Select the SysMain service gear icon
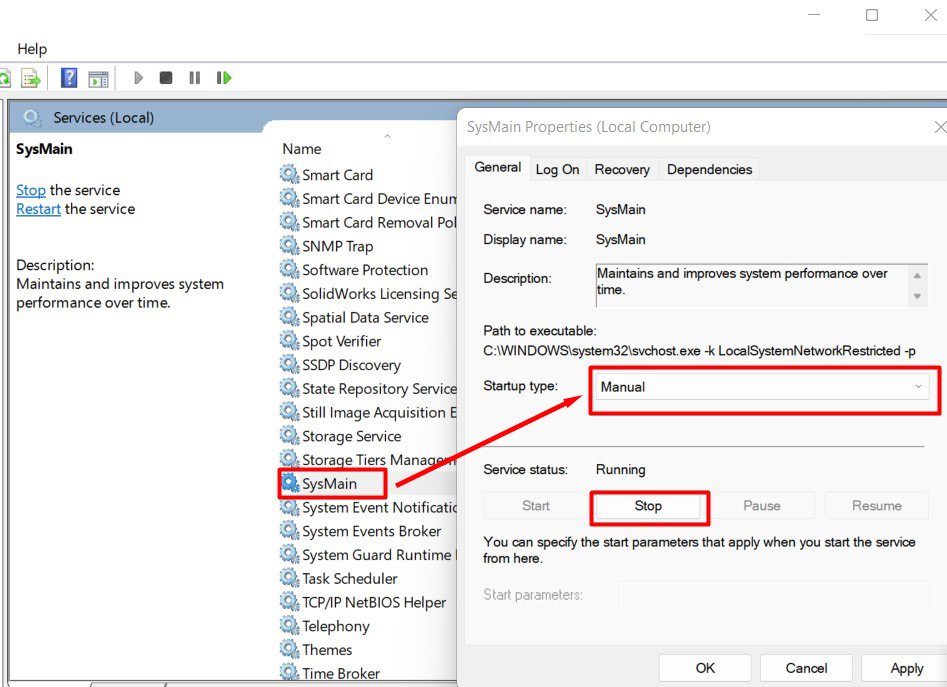Viewport: 947px width, 687px height. pos(291,483)
